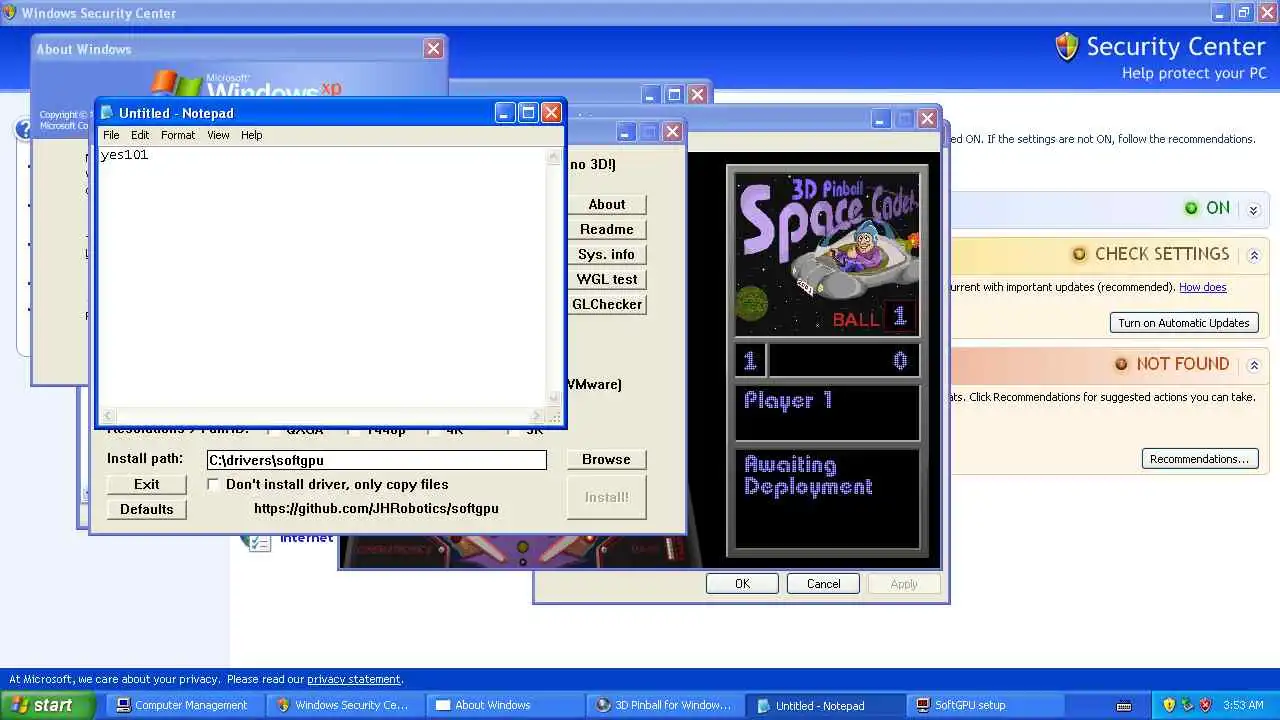Click Notepad horizontal scrollbar right arrow
Viewport: 1280px width, 720px height.
(x=538, y=416)
